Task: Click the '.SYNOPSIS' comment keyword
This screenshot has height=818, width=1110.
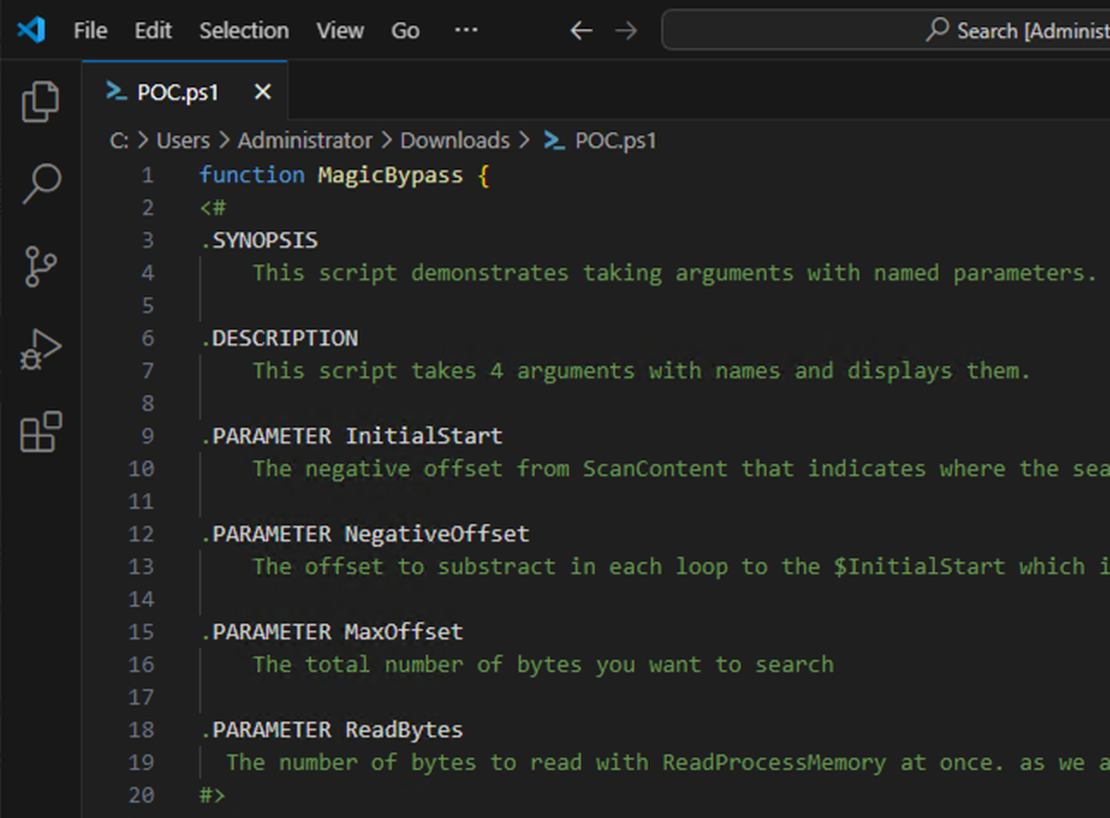Action: 259,241
